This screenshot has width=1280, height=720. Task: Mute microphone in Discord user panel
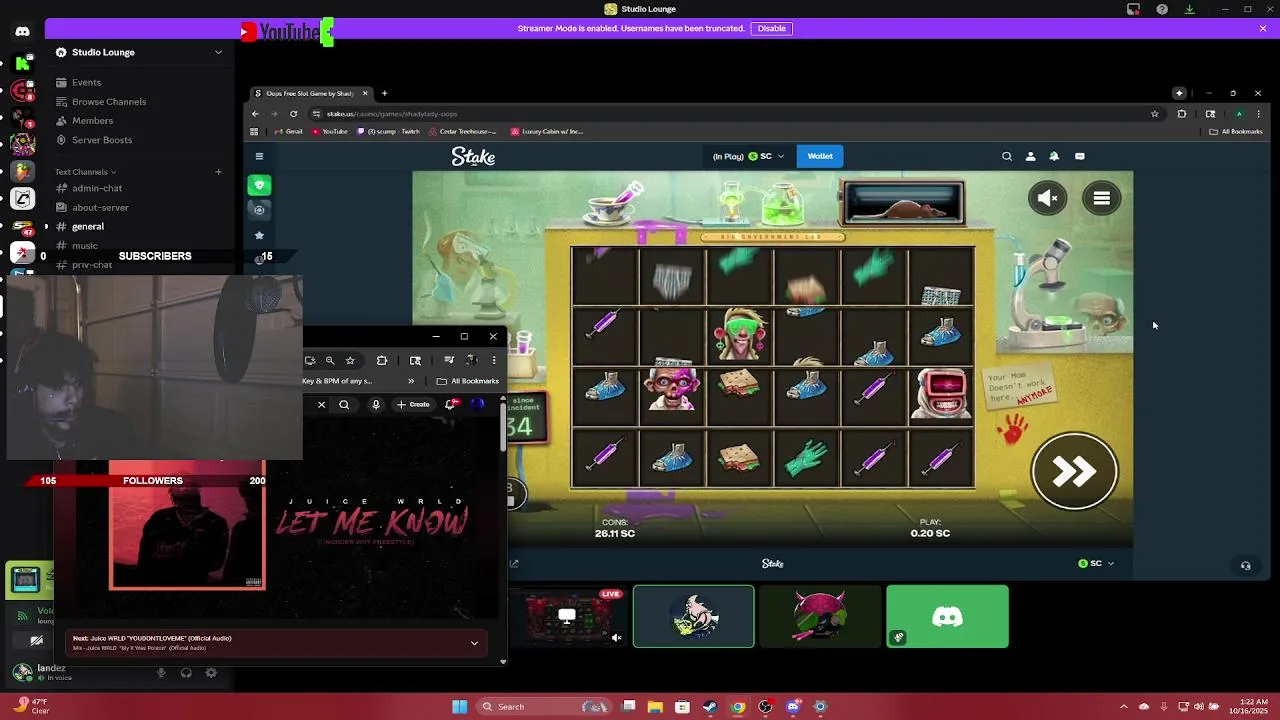161,673
